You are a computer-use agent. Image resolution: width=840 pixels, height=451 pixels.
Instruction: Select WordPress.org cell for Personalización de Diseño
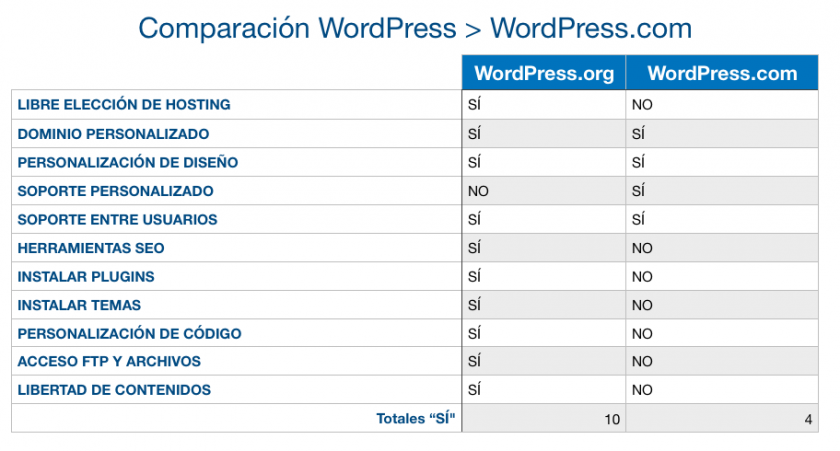544,162
